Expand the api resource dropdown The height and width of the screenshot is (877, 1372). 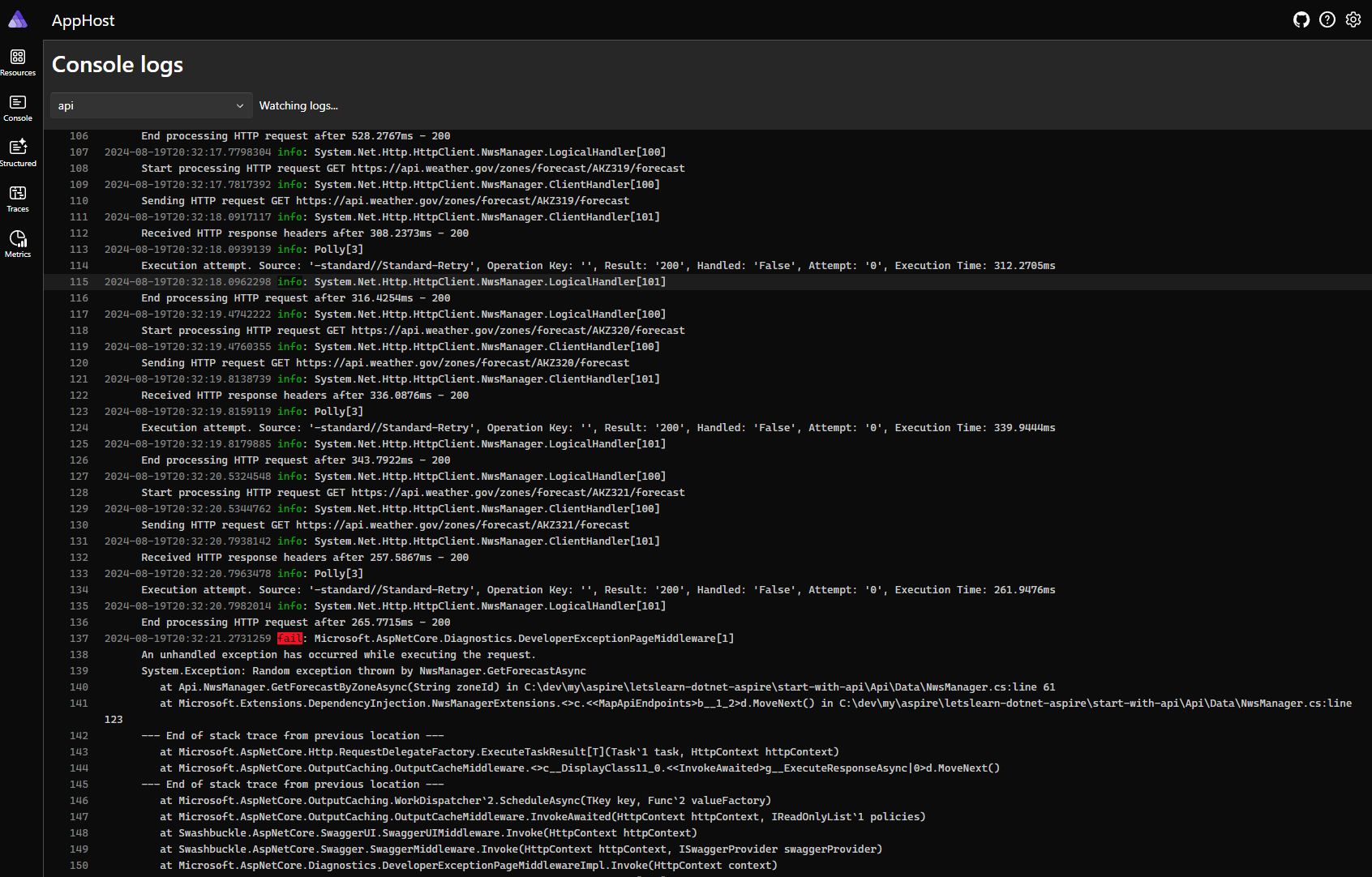152,105
